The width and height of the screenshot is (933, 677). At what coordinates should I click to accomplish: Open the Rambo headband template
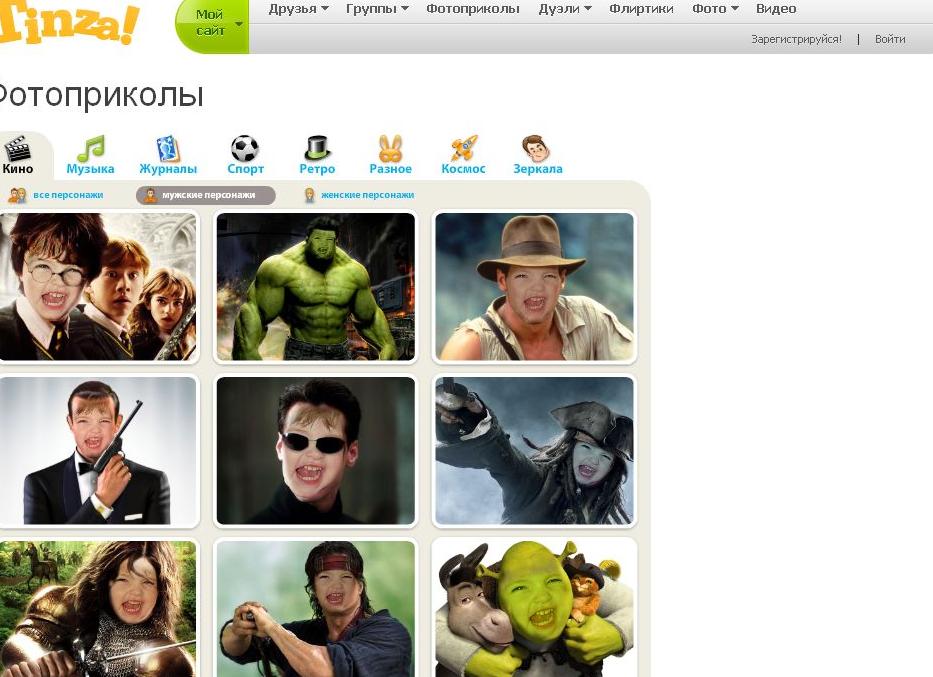316,609
